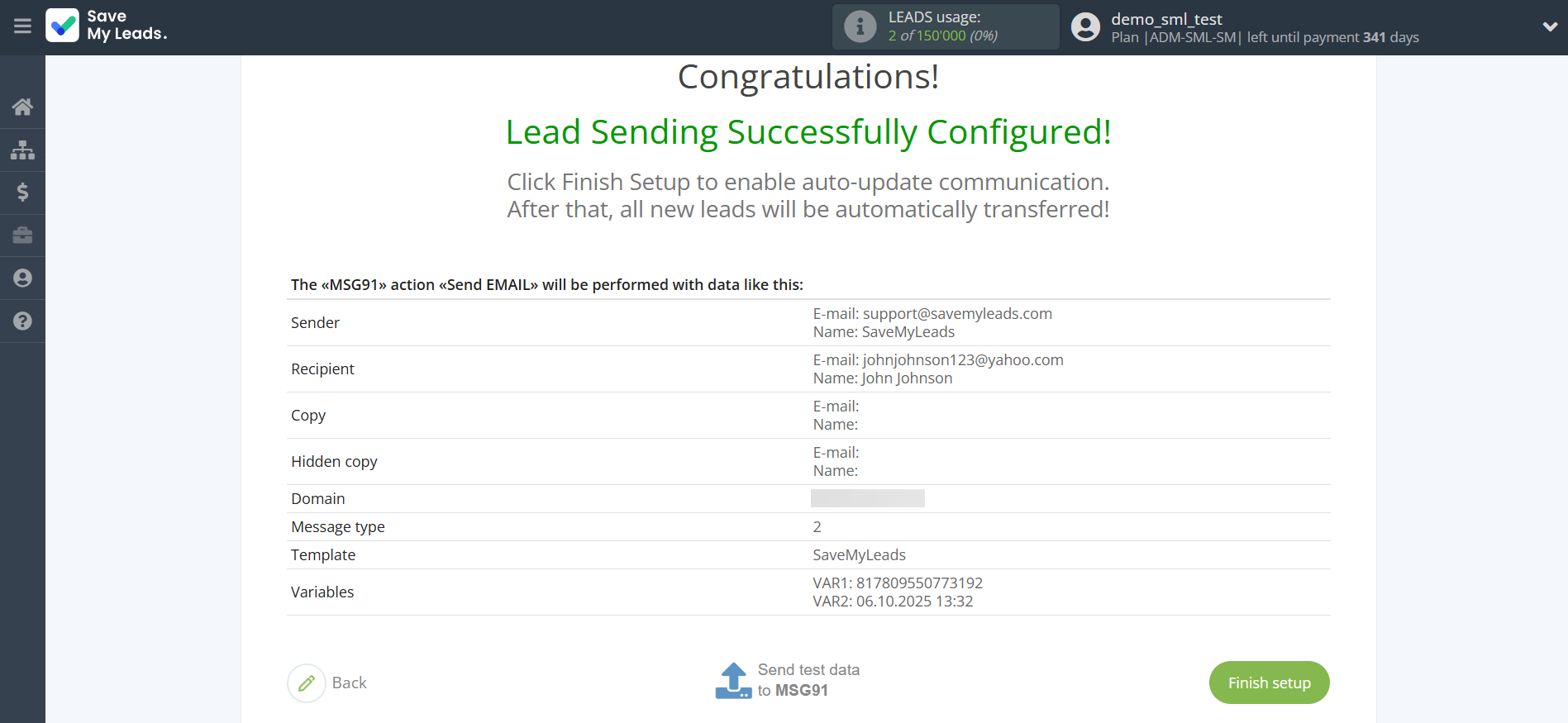
Task: Click the pencil icon on the Back button
Action: (x=307, y=683)
